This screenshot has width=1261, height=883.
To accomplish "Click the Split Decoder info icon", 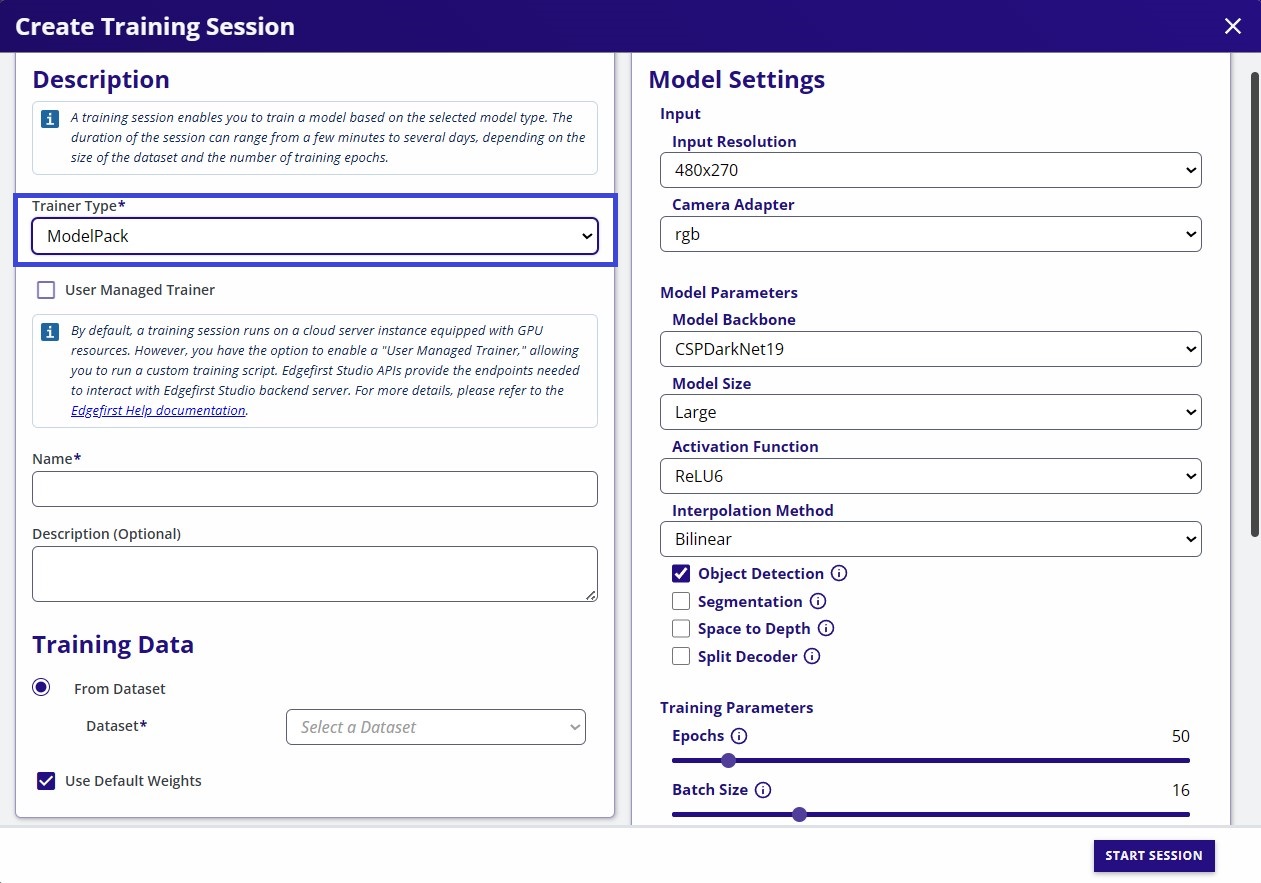I will pyautogui.click(x=812, y=656).
